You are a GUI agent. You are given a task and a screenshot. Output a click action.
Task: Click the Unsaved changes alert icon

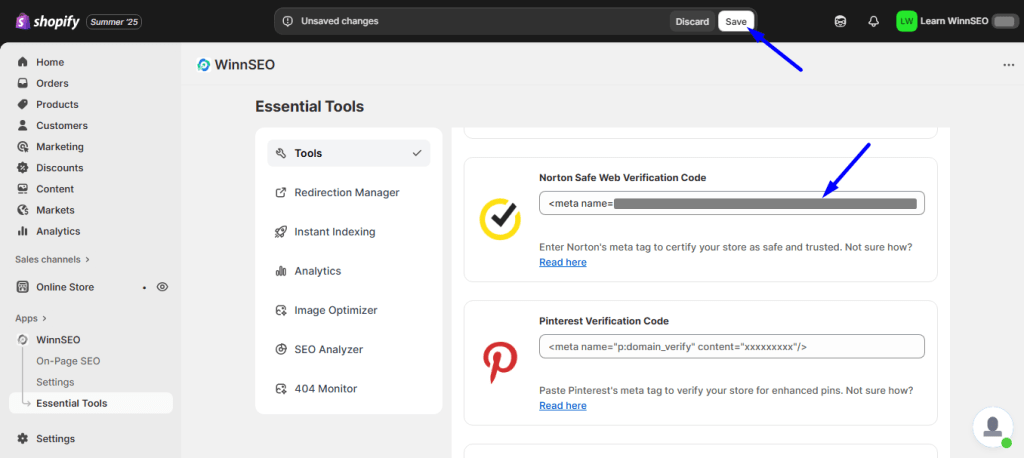[287, 22]
